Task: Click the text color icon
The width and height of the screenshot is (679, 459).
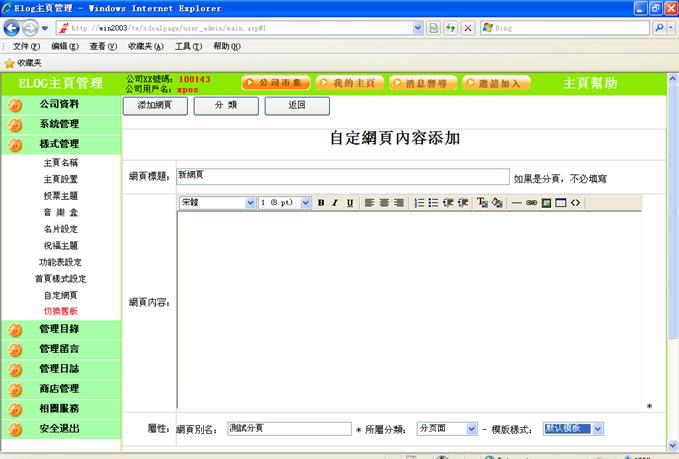Action: (482, 203)
